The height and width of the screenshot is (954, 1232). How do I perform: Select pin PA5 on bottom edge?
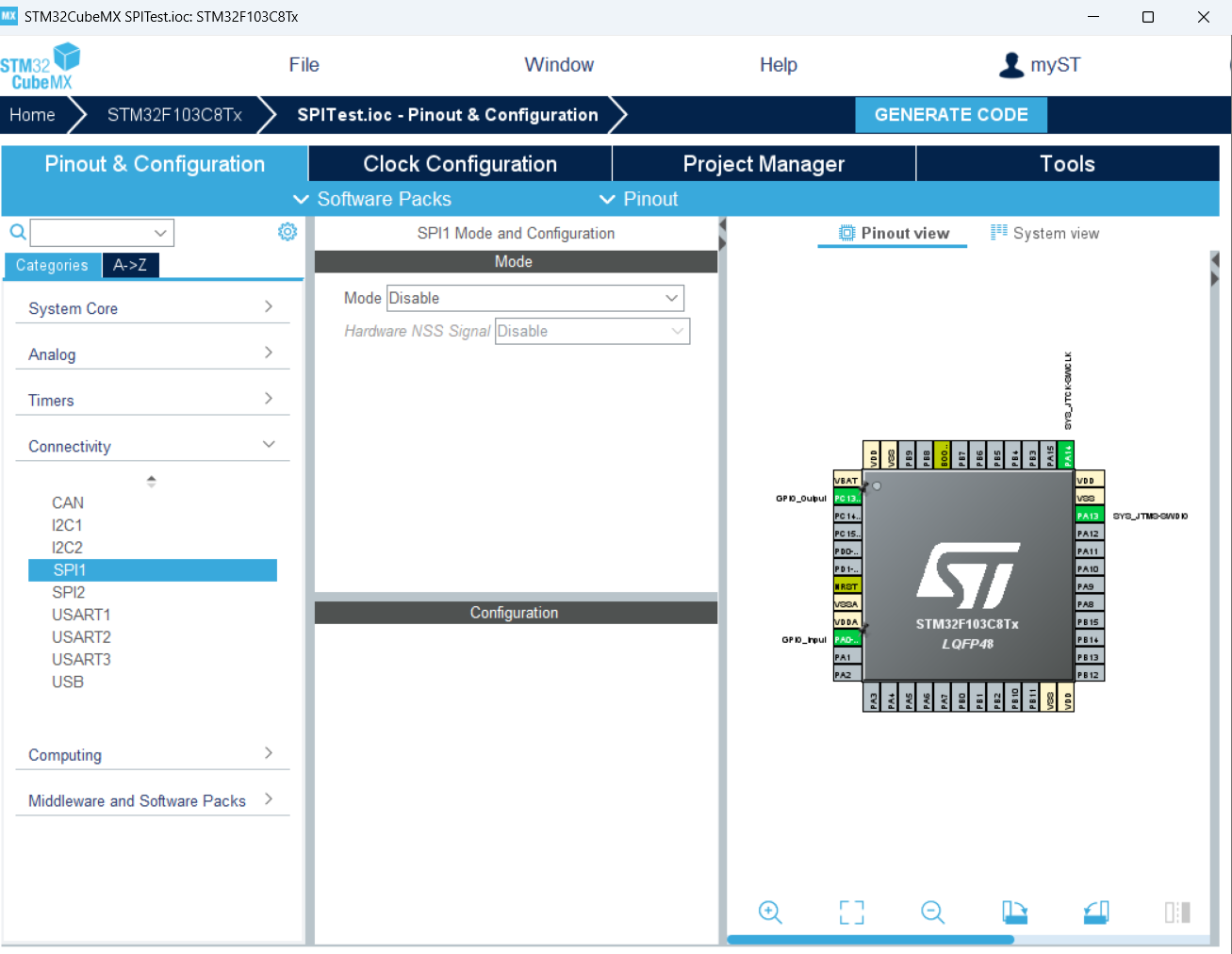click(x=909, y=698)
